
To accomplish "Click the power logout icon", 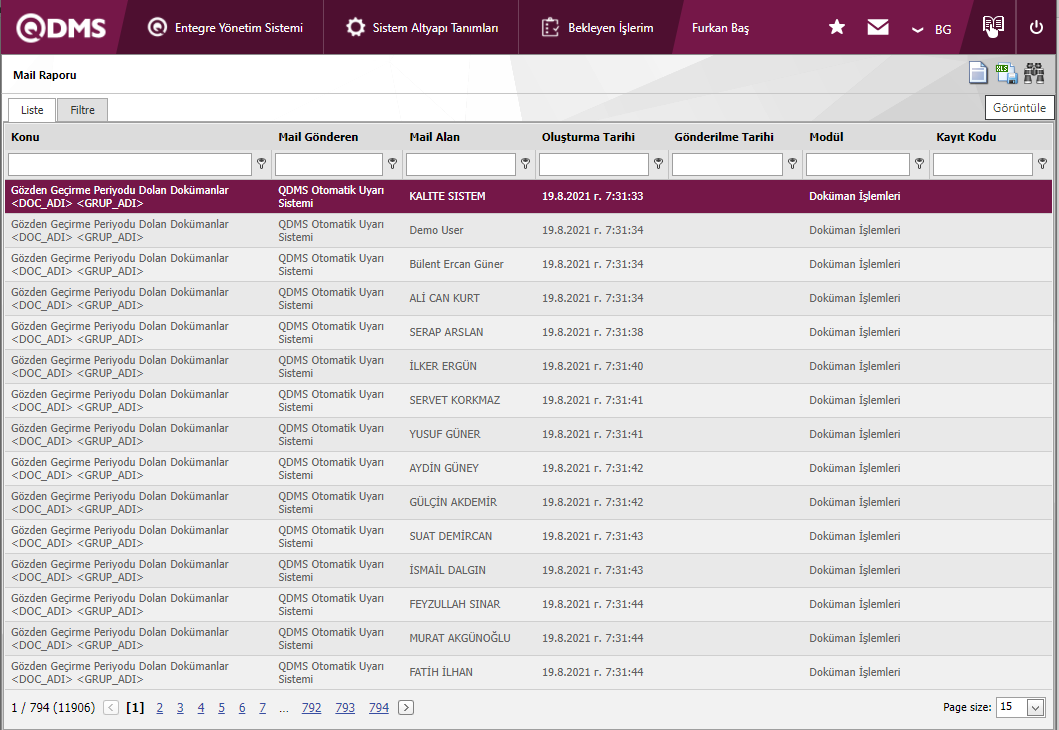I will pyautogui.click(x=1036, y=27).
